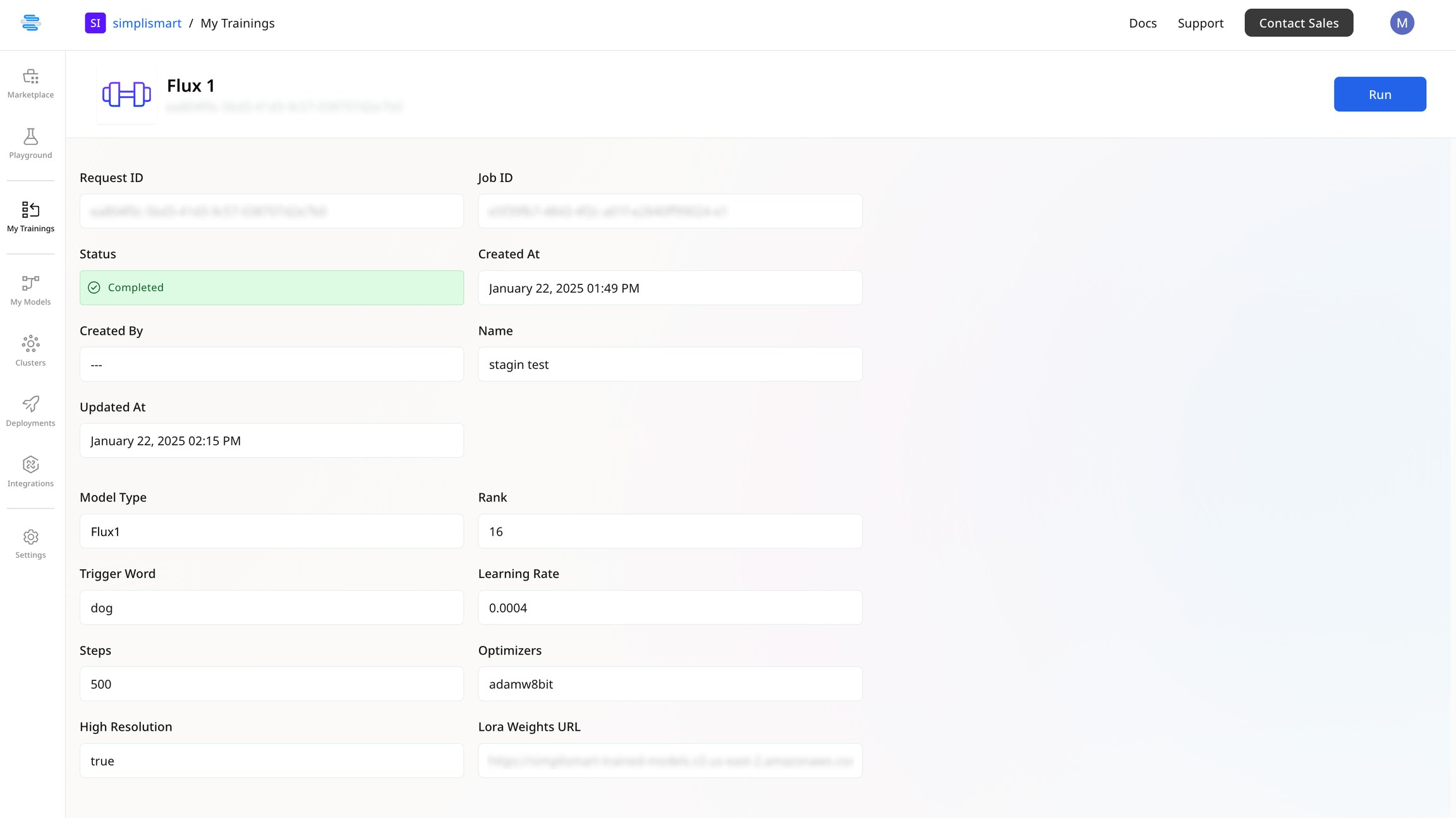Click the Name field 'stagin test'

coord(670,364)
